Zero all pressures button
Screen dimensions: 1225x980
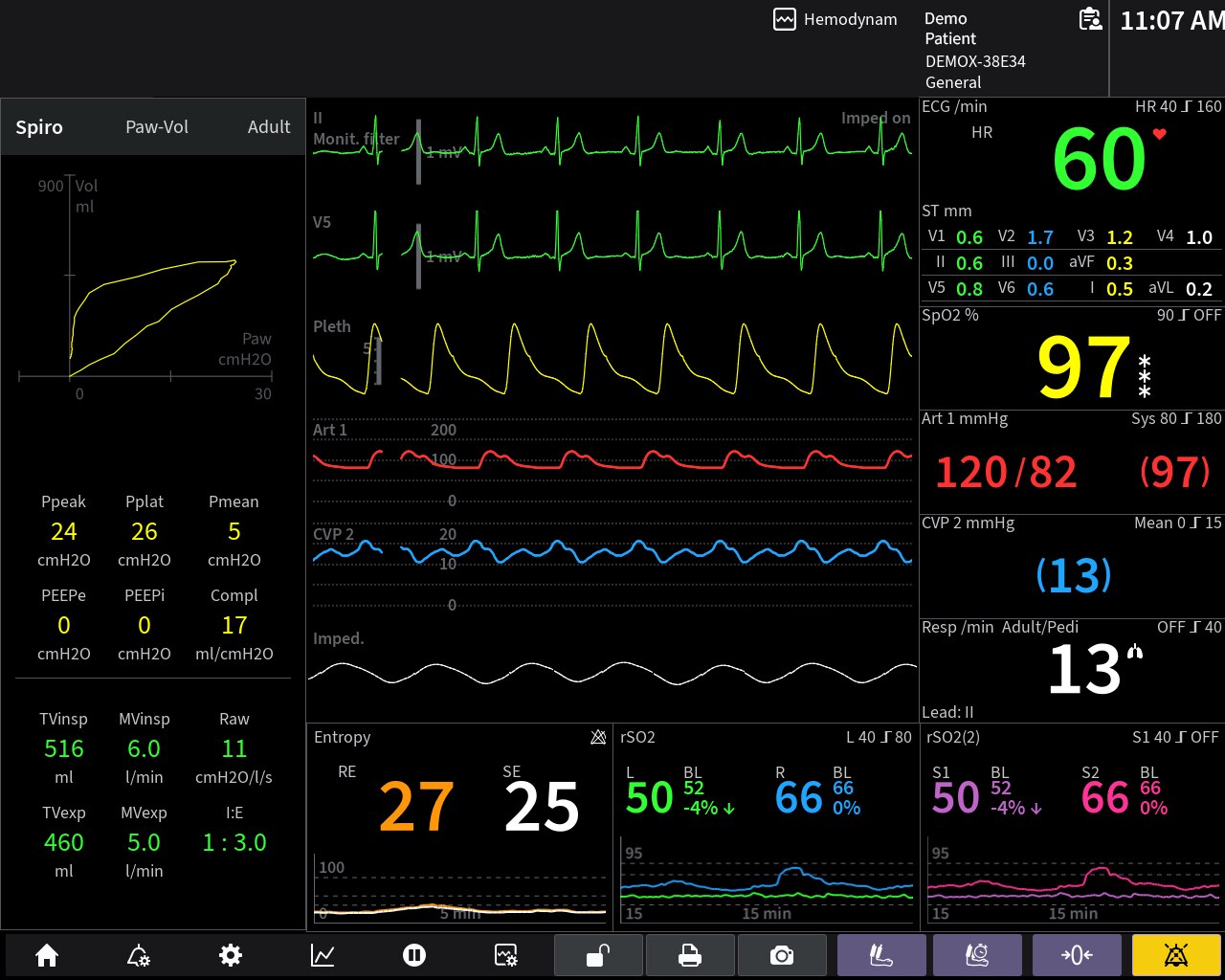point(1077,955)
